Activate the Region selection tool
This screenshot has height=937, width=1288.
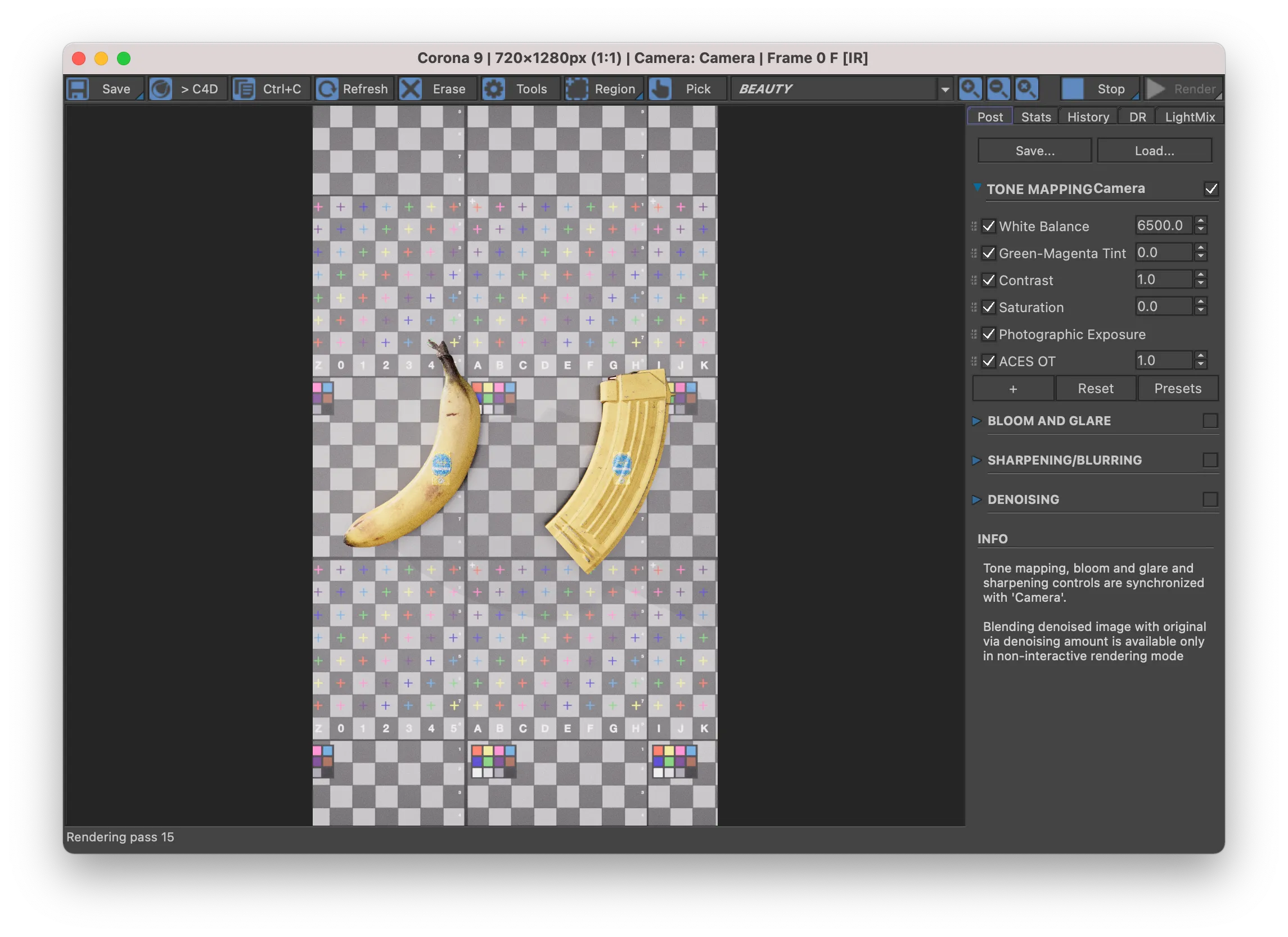pyautogui.click(x=577, y=89)
